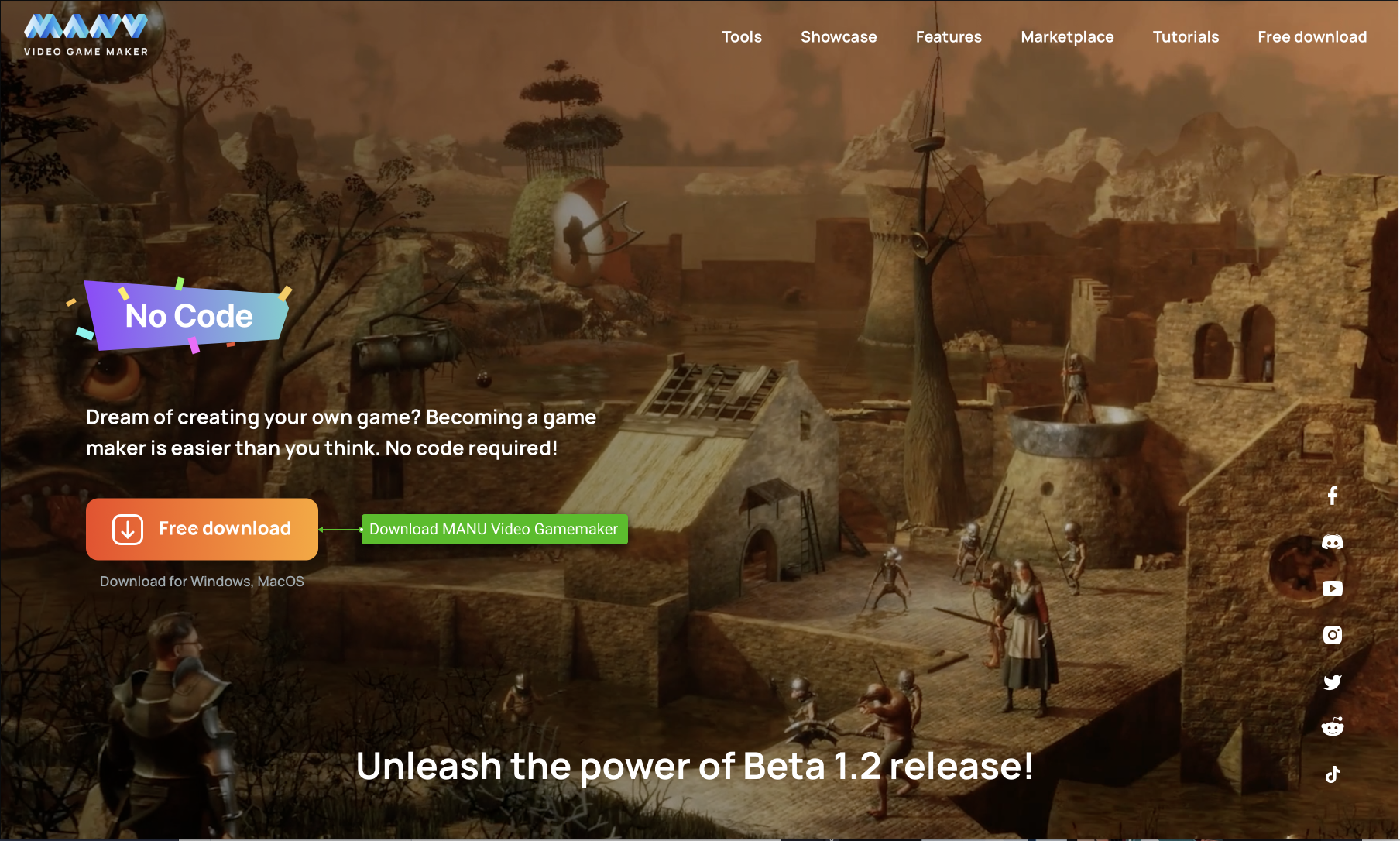Open the Reddit social icon
The height and width of the screenshot is (841, 1400).
coord(1332,726)
